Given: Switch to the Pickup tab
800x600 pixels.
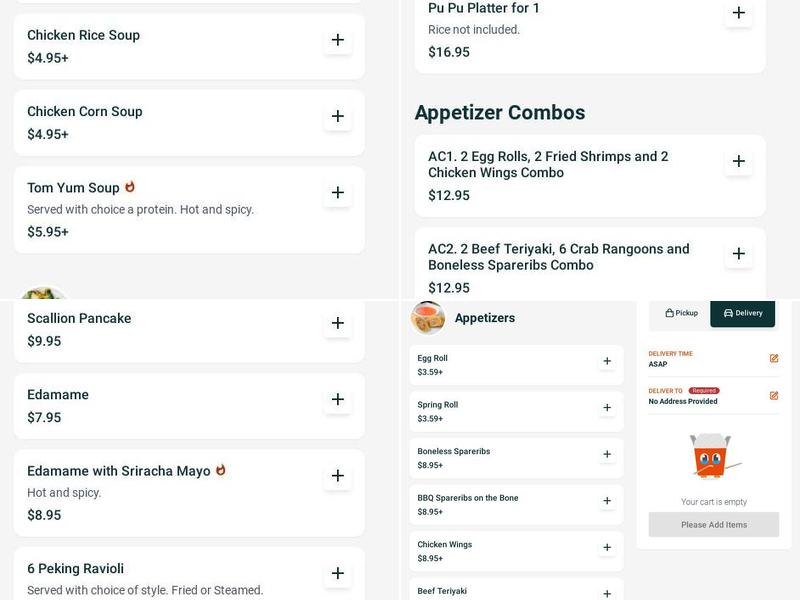Looking at the screenshot, I should click(680, 313).
